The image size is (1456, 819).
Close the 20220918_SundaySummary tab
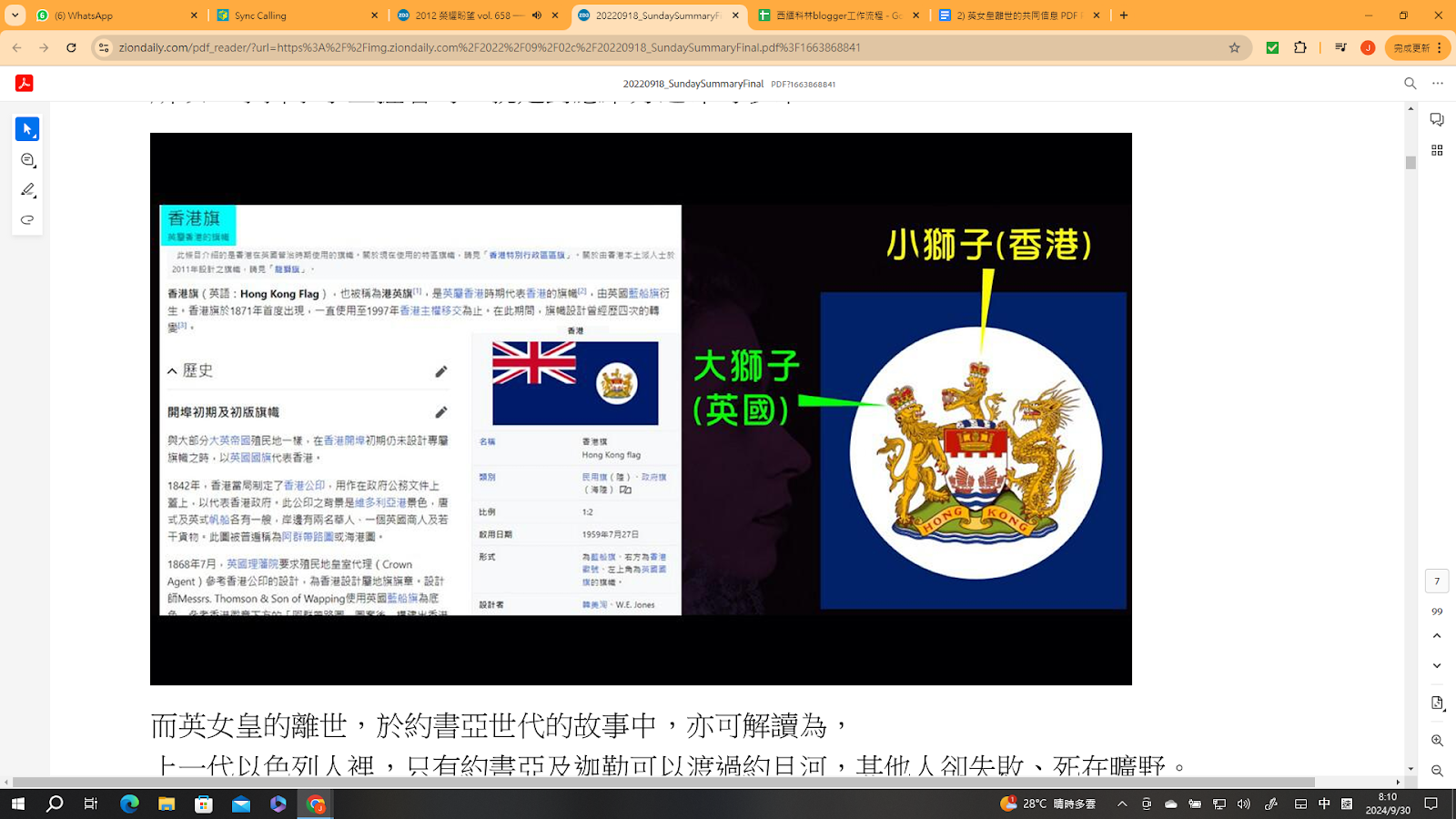tap(735, 15)
